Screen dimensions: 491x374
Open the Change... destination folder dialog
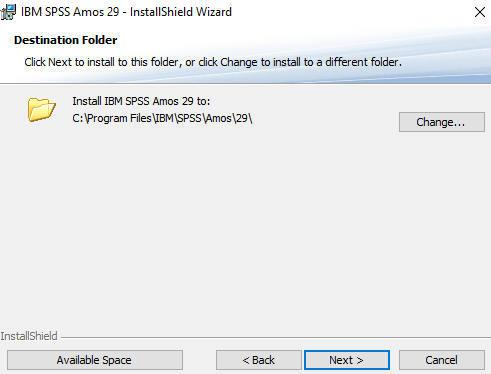pos(442,122)
